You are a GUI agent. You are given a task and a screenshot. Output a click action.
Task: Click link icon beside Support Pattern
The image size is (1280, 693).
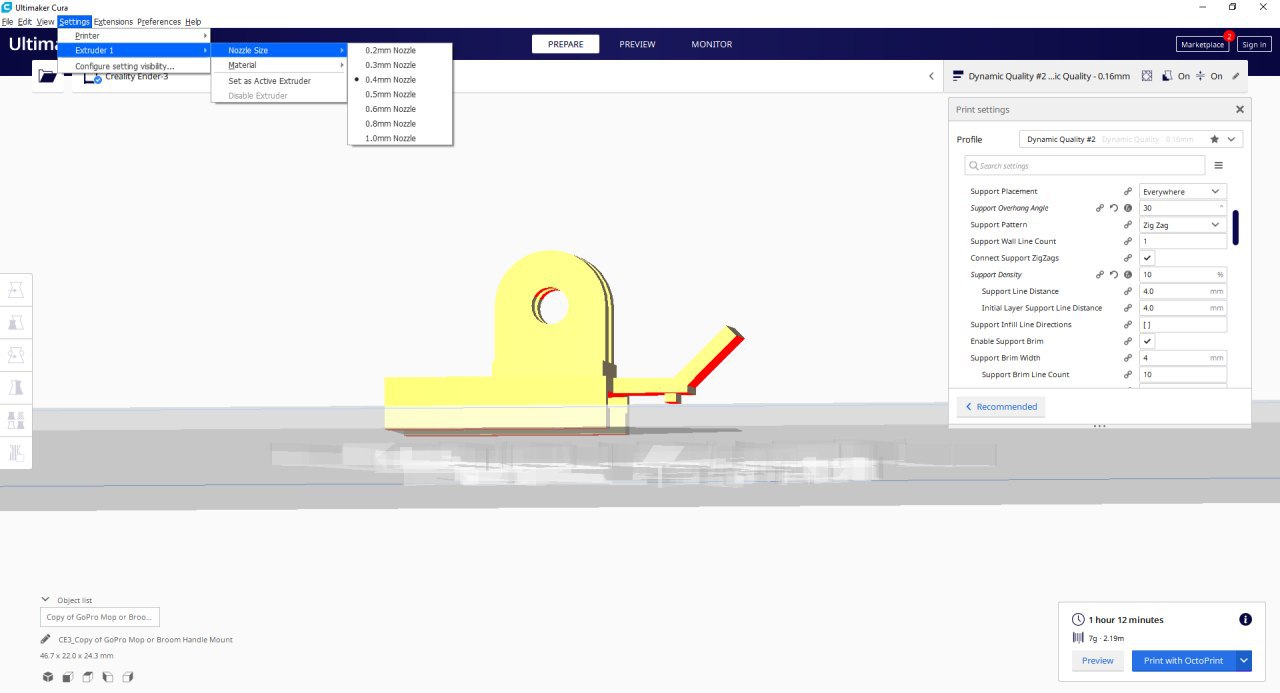coord(1127,225)
